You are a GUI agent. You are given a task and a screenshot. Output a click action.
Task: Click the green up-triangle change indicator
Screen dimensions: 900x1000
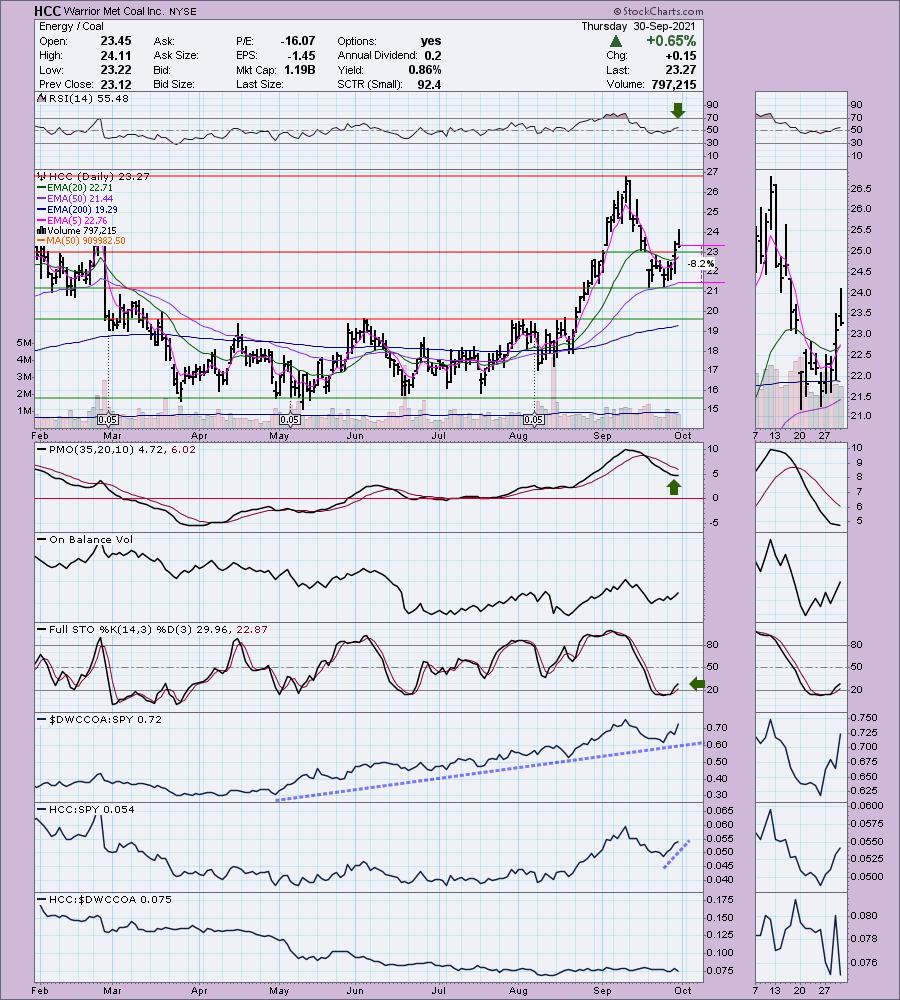(x=616, y=41)
